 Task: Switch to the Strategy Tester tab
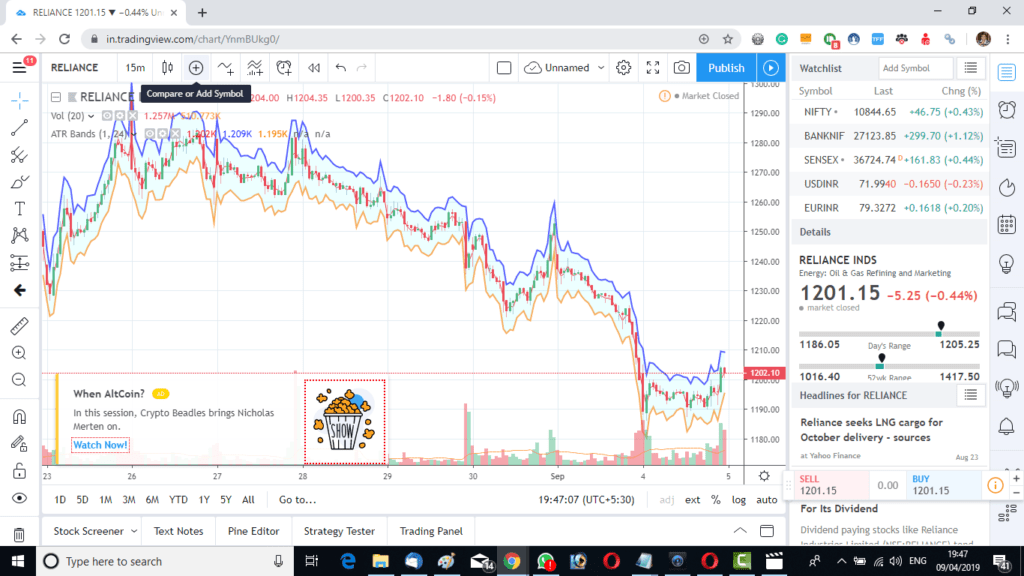339,531
